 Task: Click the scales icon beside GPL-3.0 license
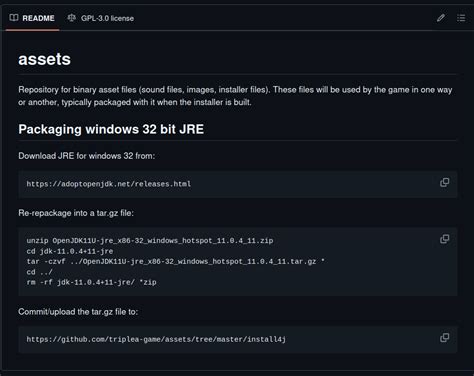coord(72,18)
